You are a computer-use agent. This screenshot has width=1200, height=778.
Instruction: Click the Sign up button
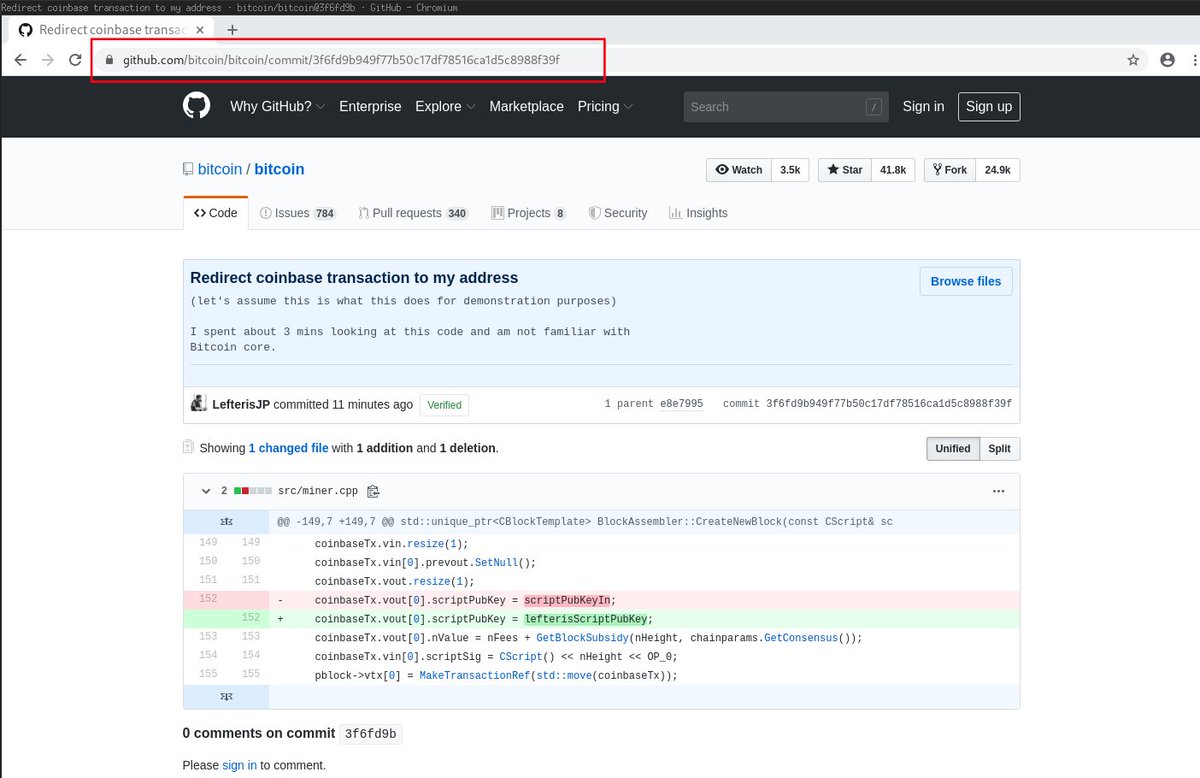(x=989, y=106)
